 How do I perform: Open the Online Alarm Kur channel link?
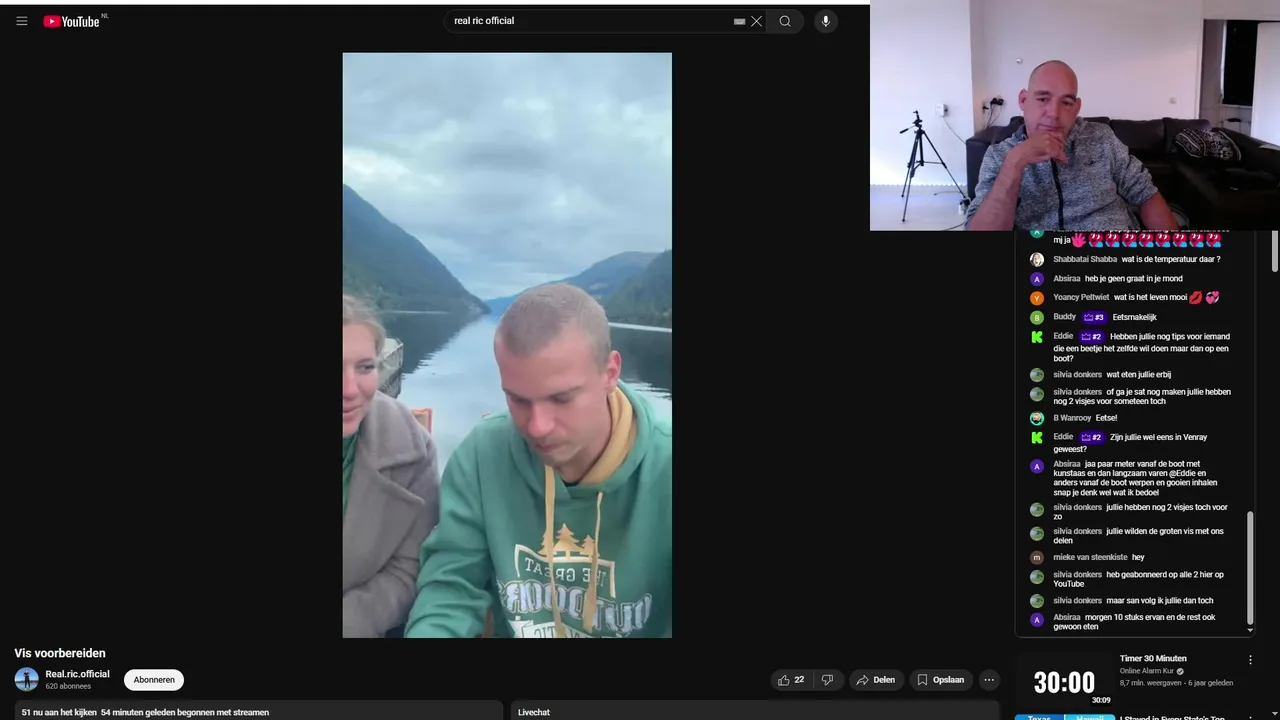1147,671
